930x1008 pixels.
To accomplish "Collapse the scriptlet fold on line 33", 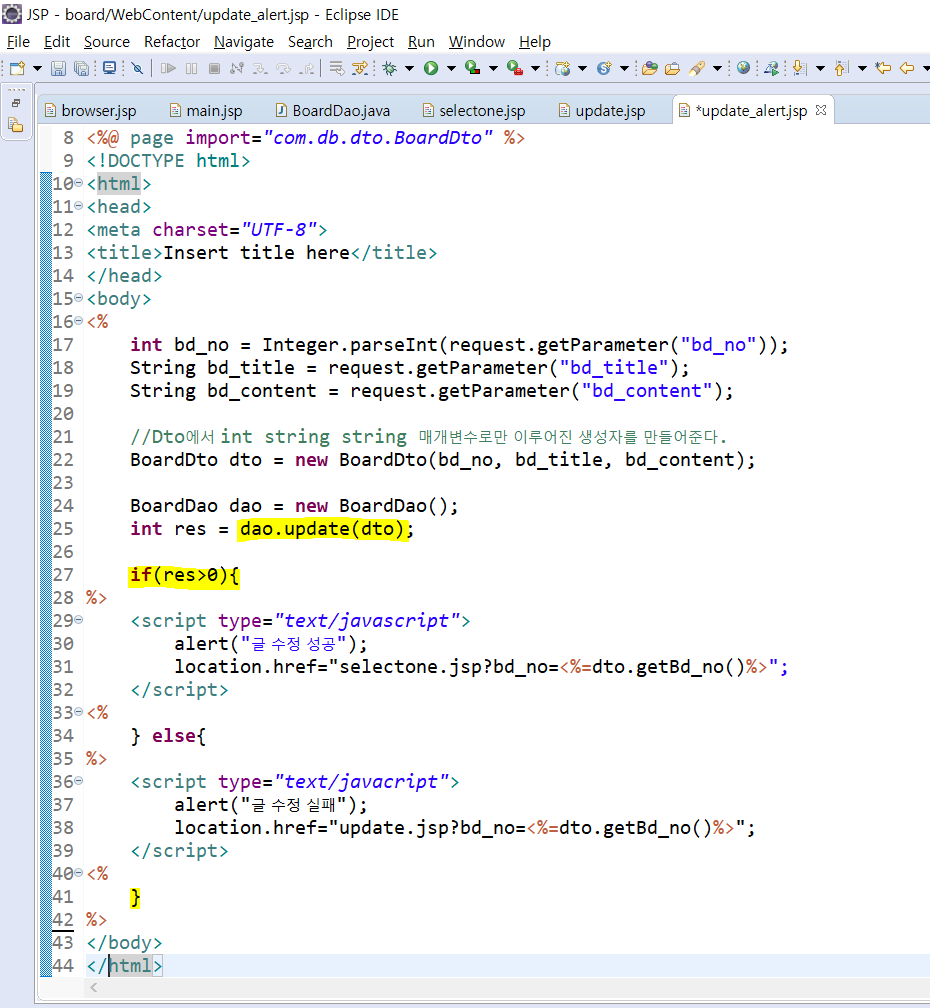I will [78, 712].
